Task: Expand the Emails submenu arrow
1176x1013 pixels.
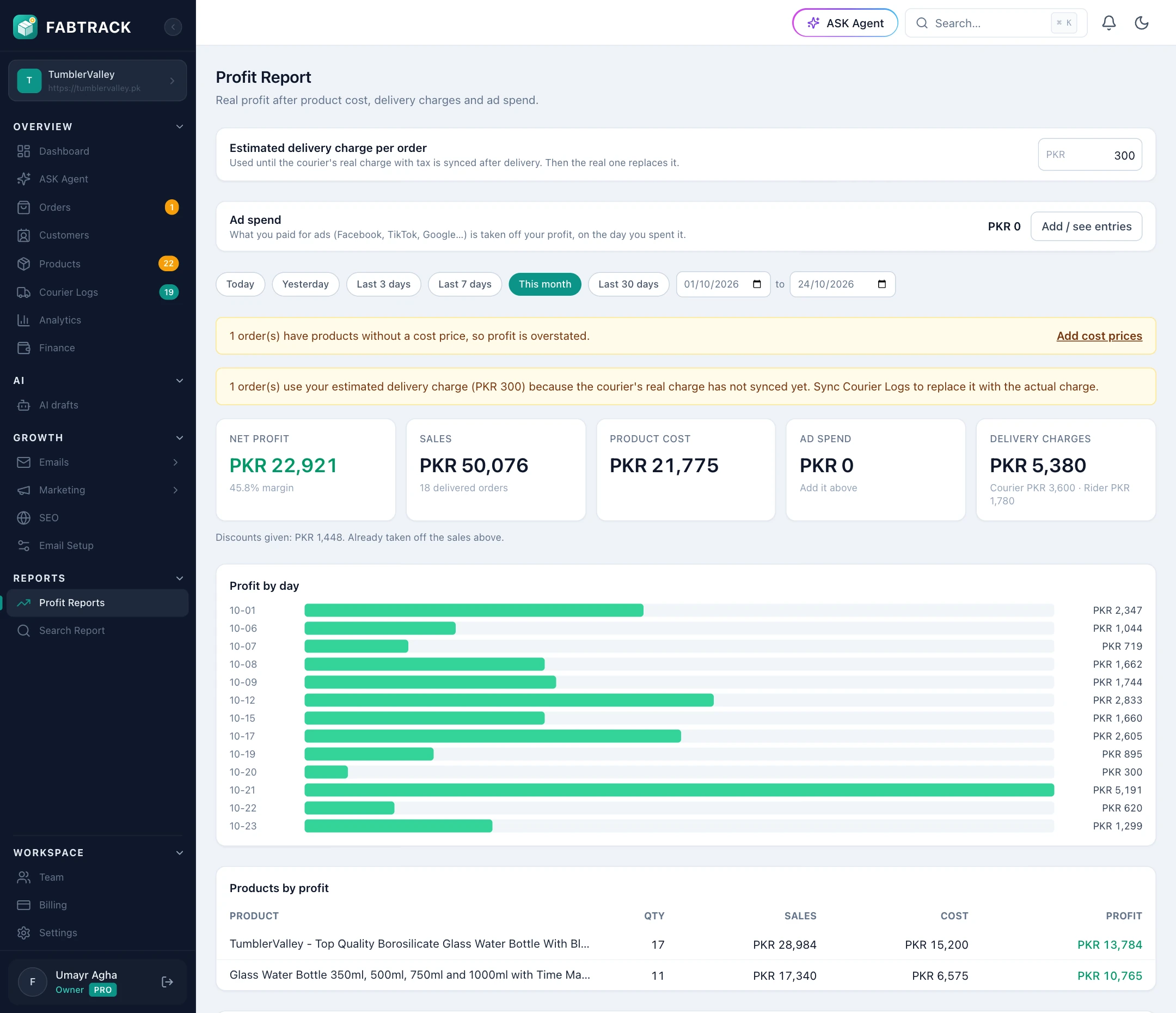Action: coord(175,462)
